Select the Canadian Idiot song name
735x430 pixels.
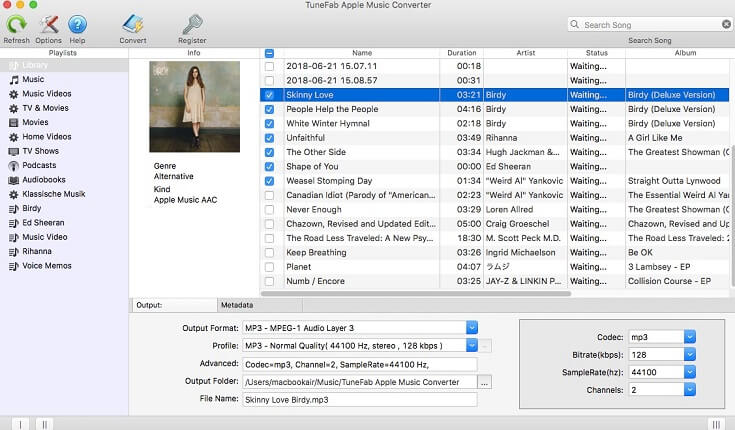coord(360,195)
